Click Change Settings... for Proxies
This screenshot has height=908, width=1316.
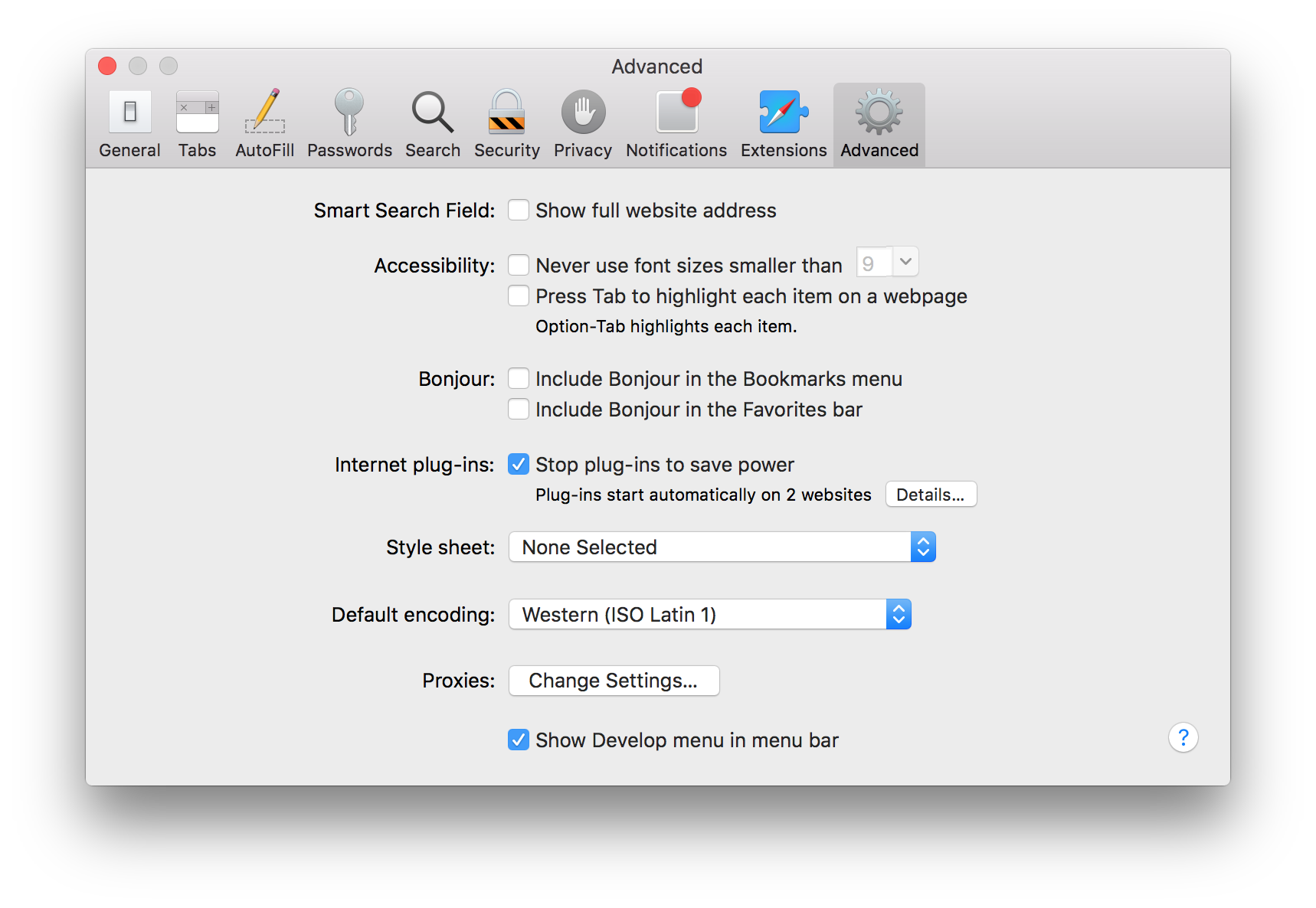tap(614, 681)
